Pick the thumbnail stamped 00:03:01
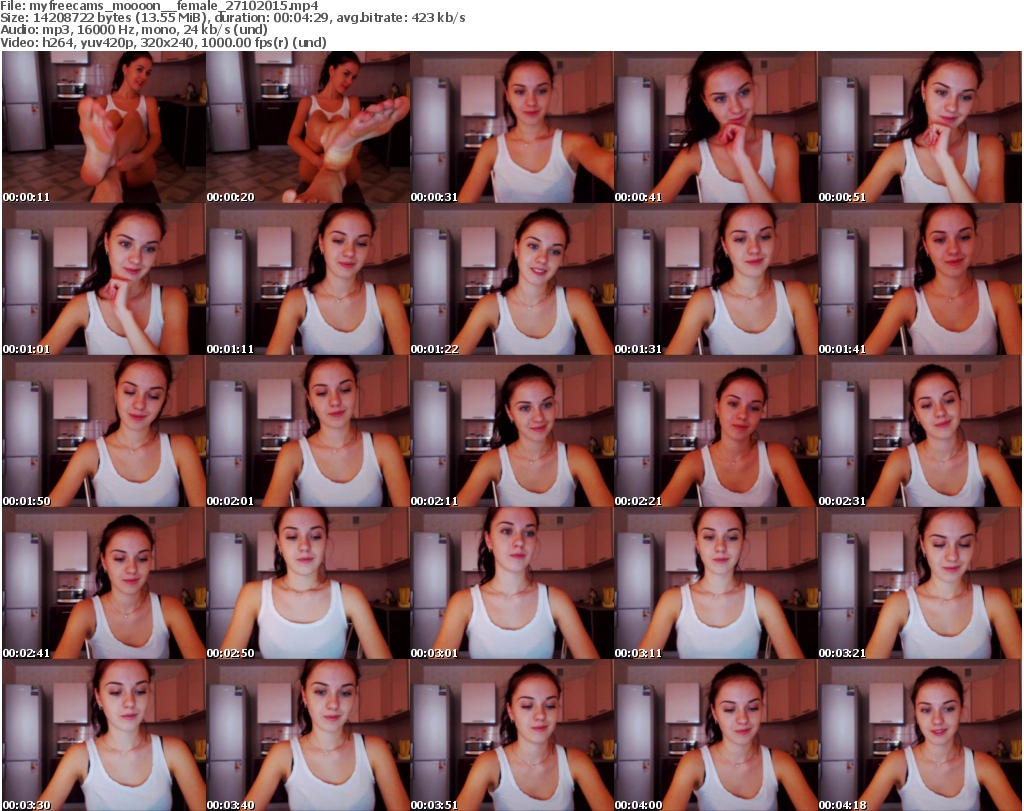Image resolution: width=1024 pixels, height=811 pixels. click(512, 584)
